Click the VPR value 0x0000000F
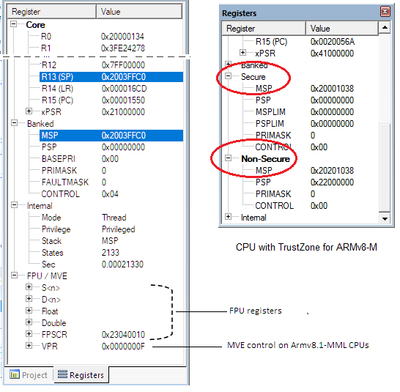400x392 pixels. click(x=123, y=346)
